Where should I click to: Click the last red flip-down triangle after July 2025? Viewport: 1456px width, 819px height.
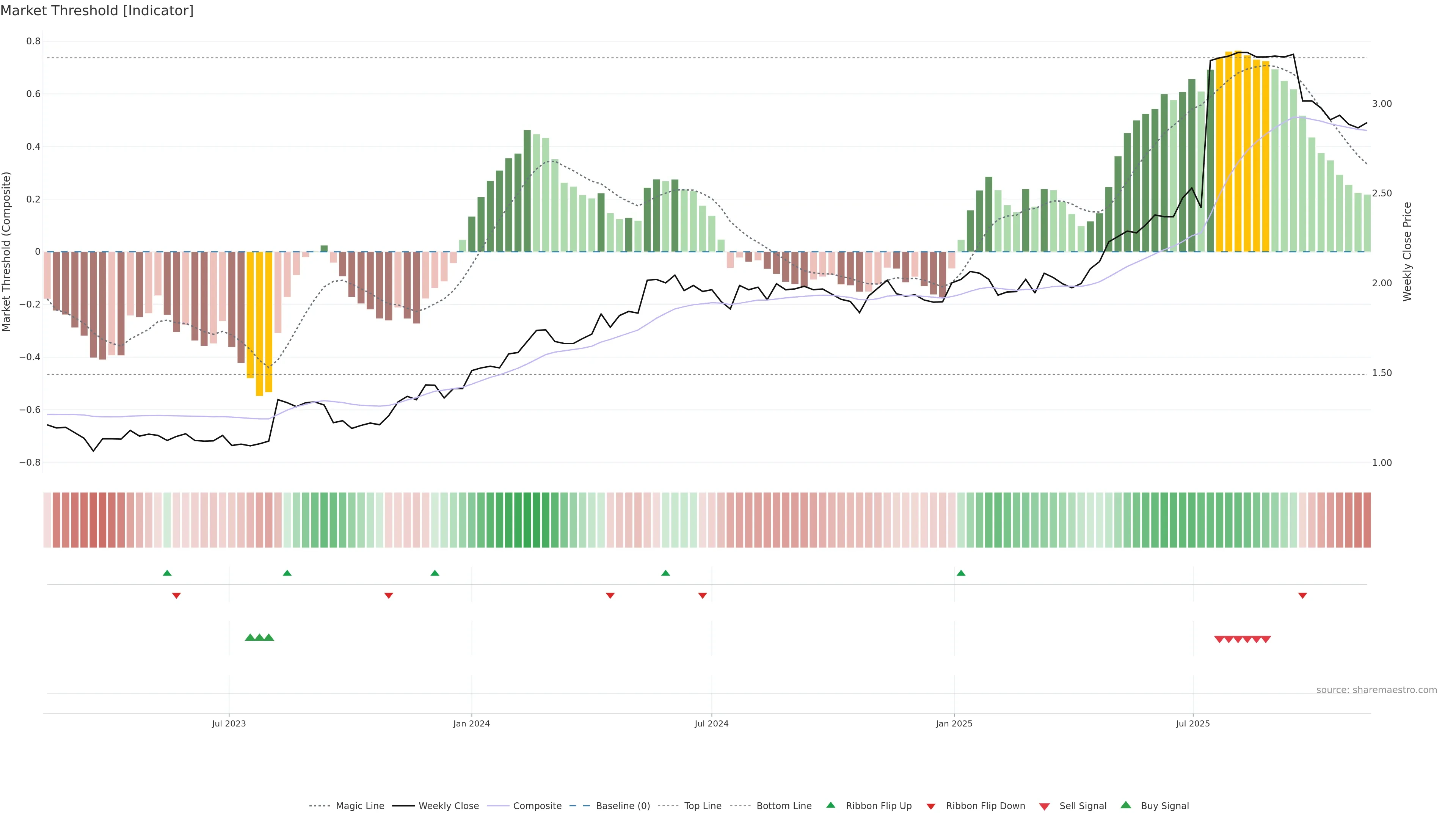(1302, 596)
